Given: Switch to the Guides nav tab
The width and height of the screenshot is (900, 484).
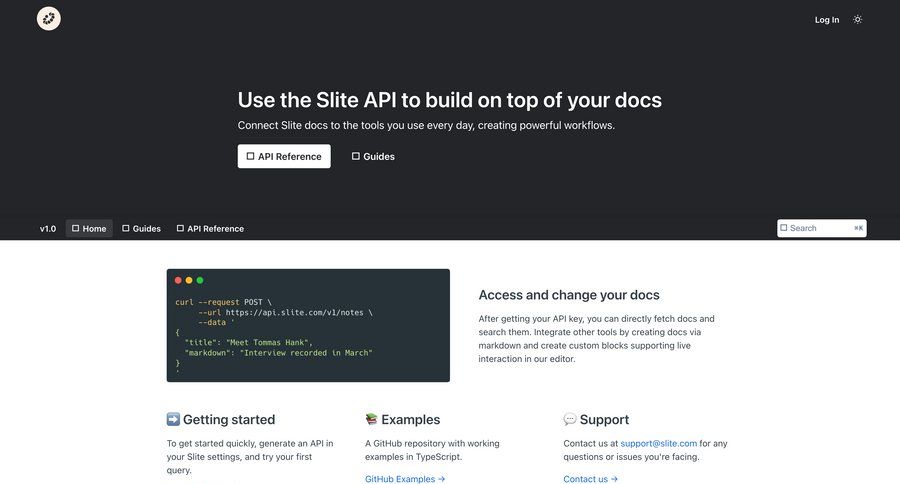Looking at the screenshot, I should click(x=141, y=228).
